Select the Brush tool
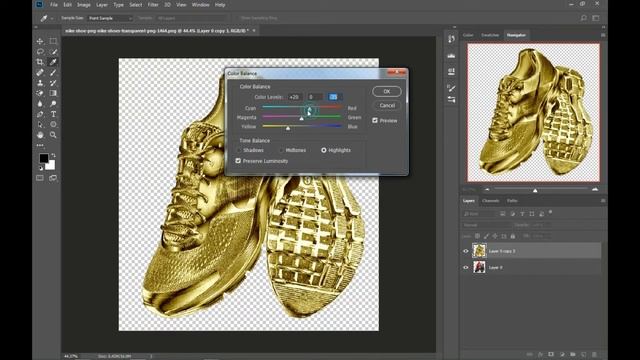640x360 pixels. (x=53, y=73)
